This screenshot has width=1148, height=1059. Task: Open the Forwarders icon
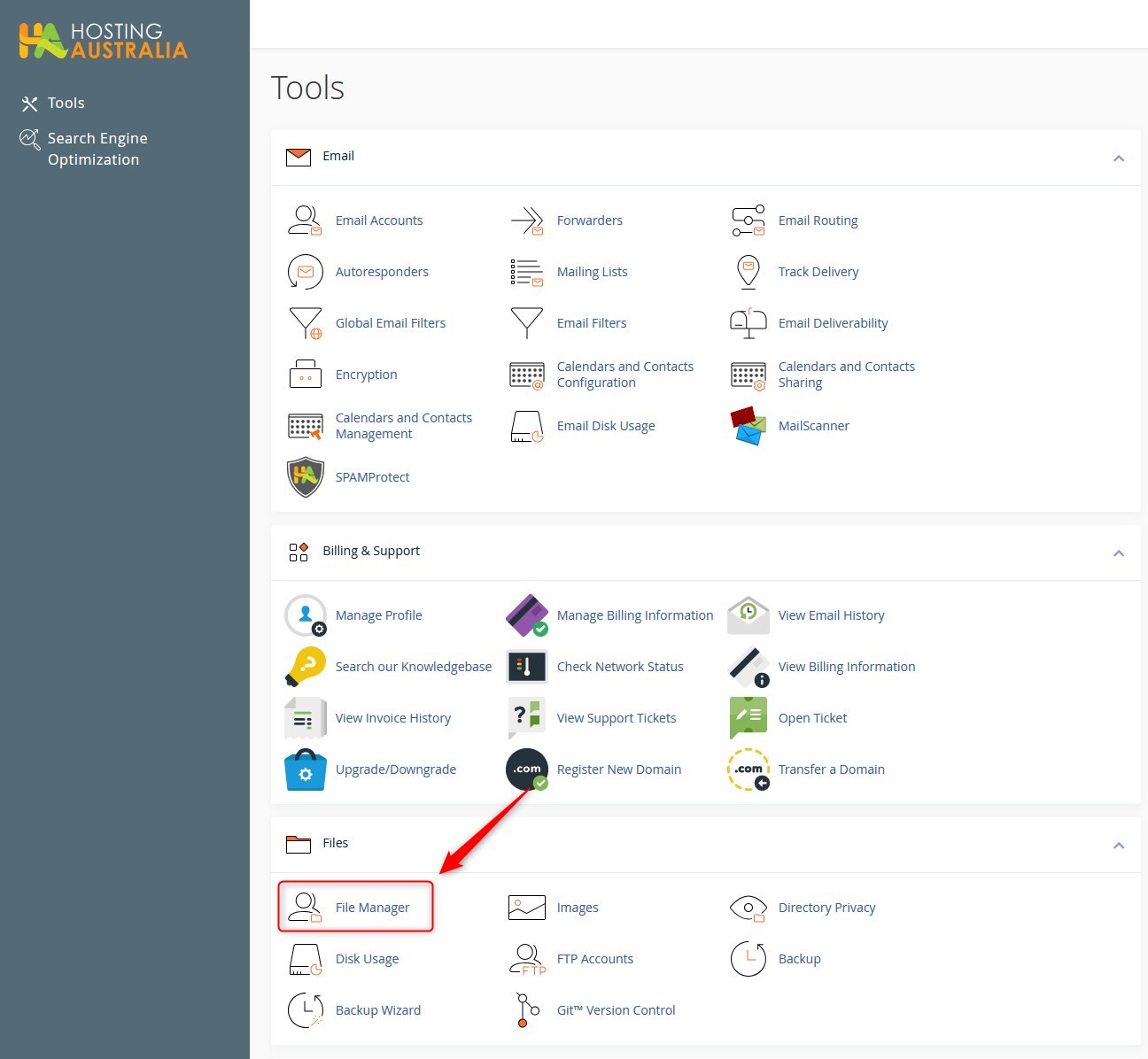(527, 220)
